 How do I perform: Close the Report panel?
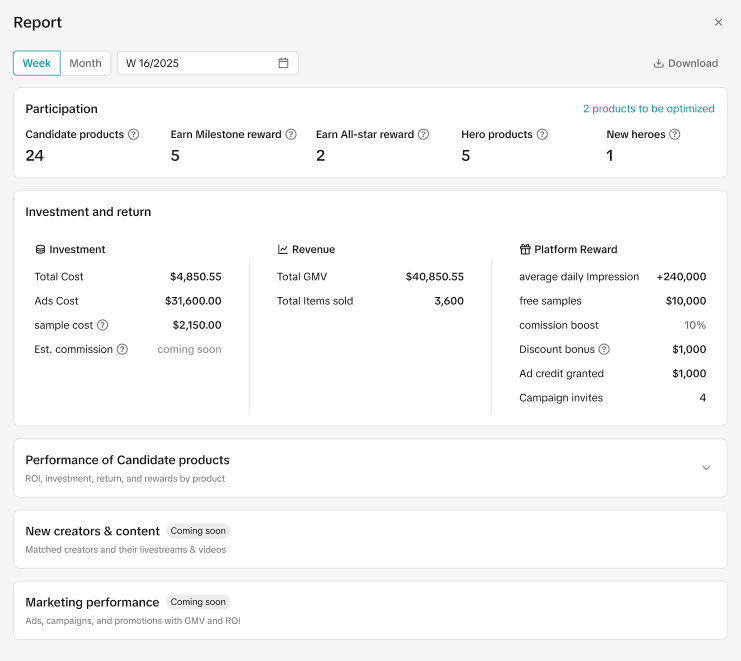(718, 22)
